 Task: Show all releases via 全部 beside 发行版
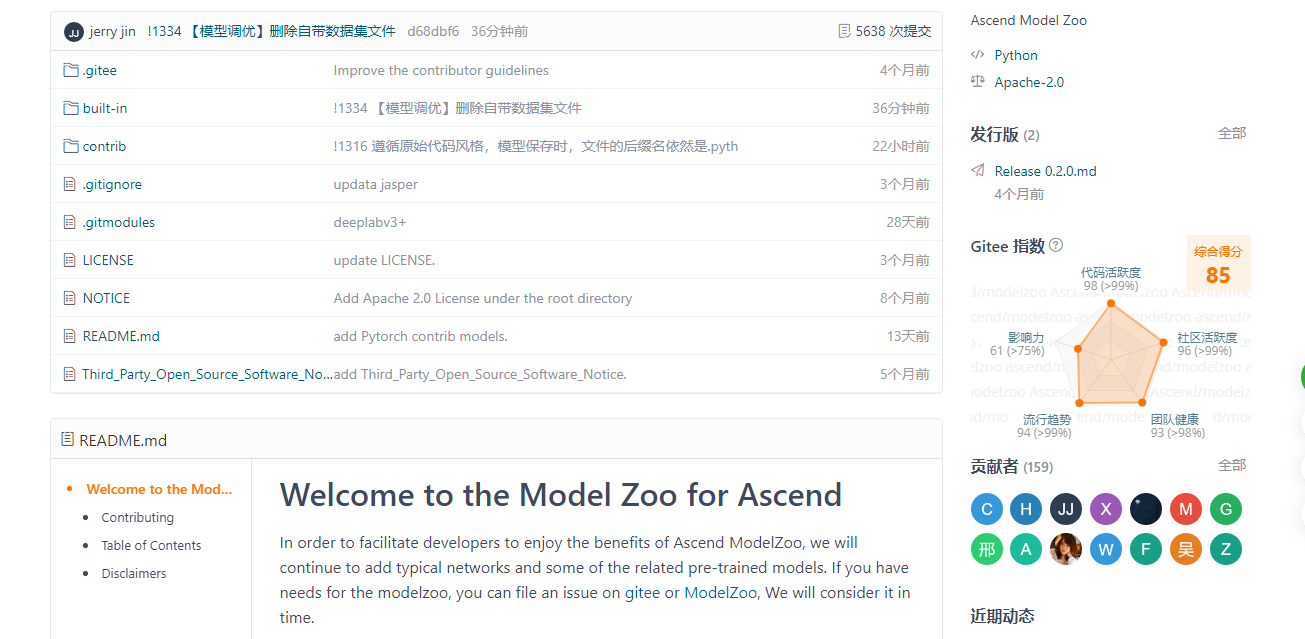point(1232,133)
